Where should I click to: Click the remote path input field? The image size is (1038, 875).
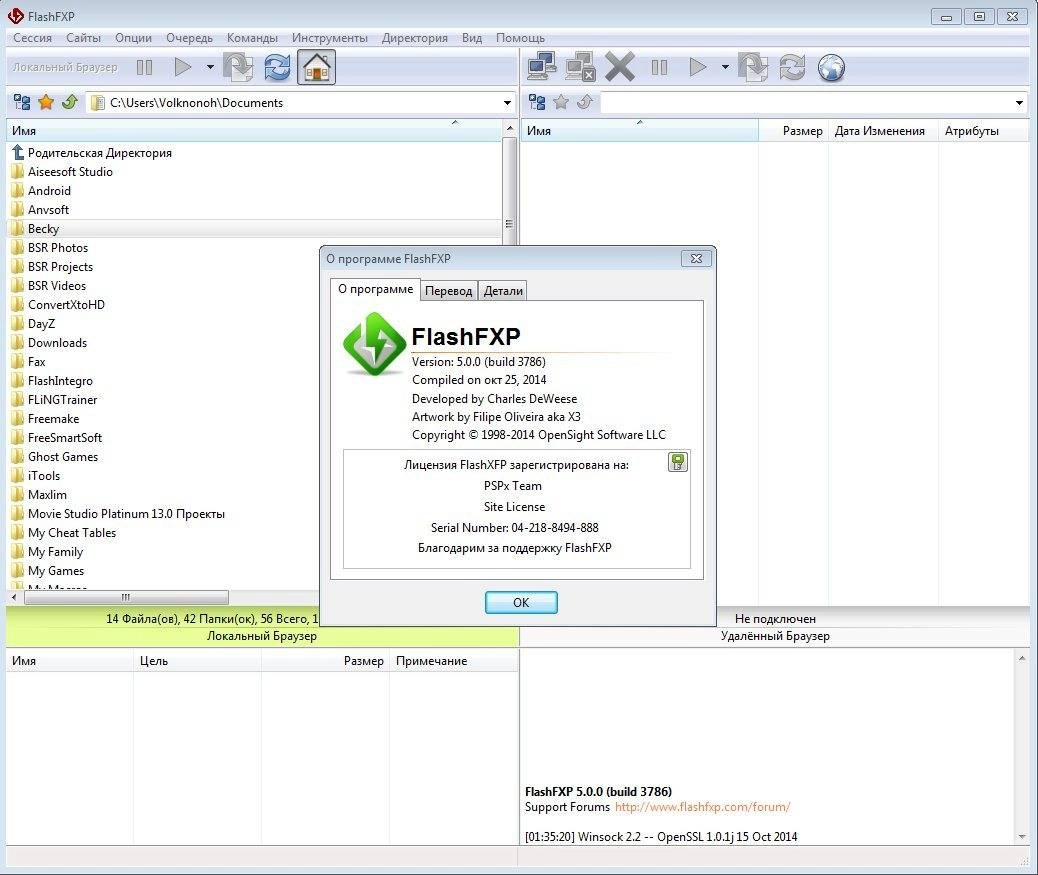pyautogui.click(x=806, y=103)
